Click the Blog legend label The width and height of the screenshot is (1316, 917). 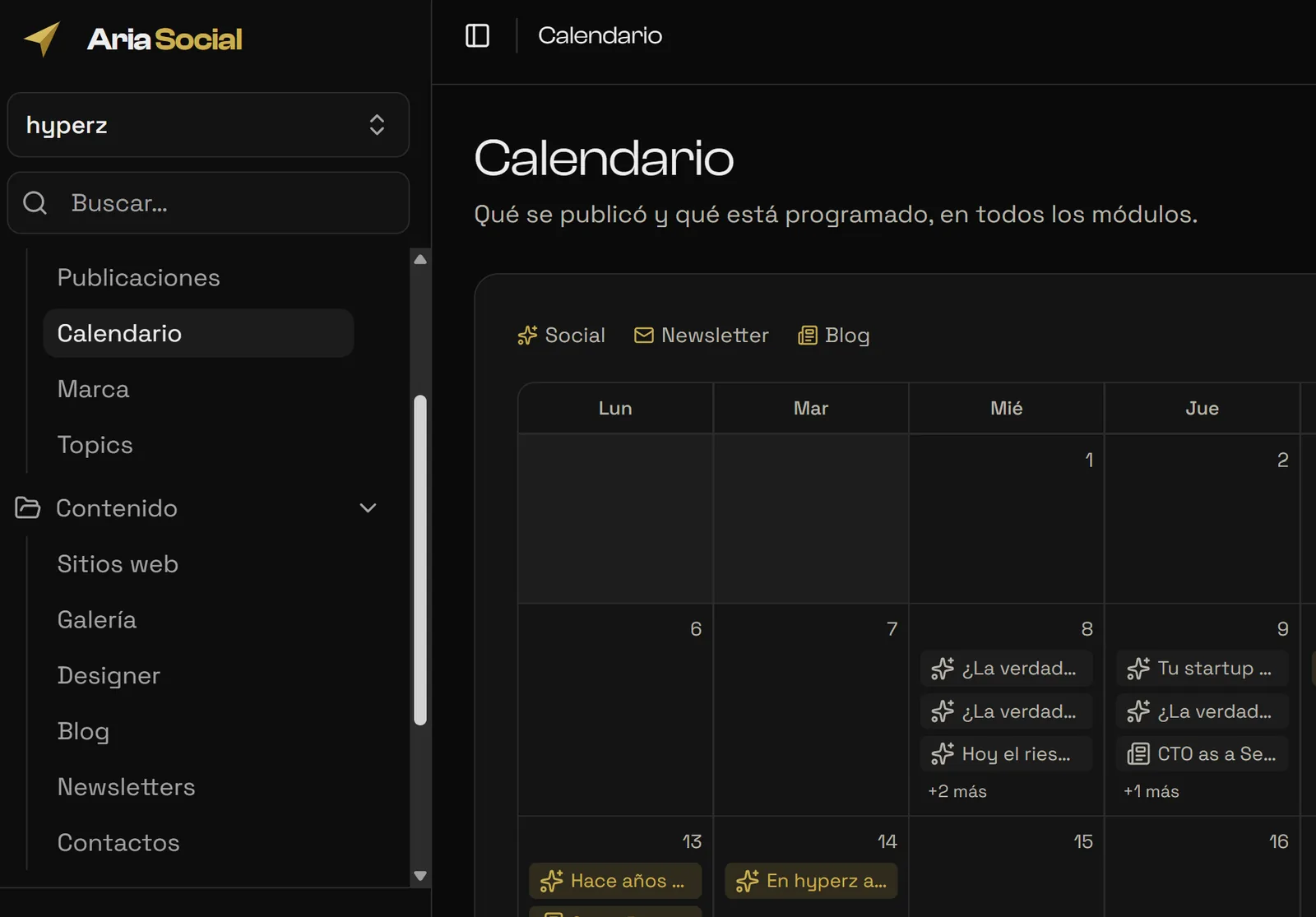847,336
